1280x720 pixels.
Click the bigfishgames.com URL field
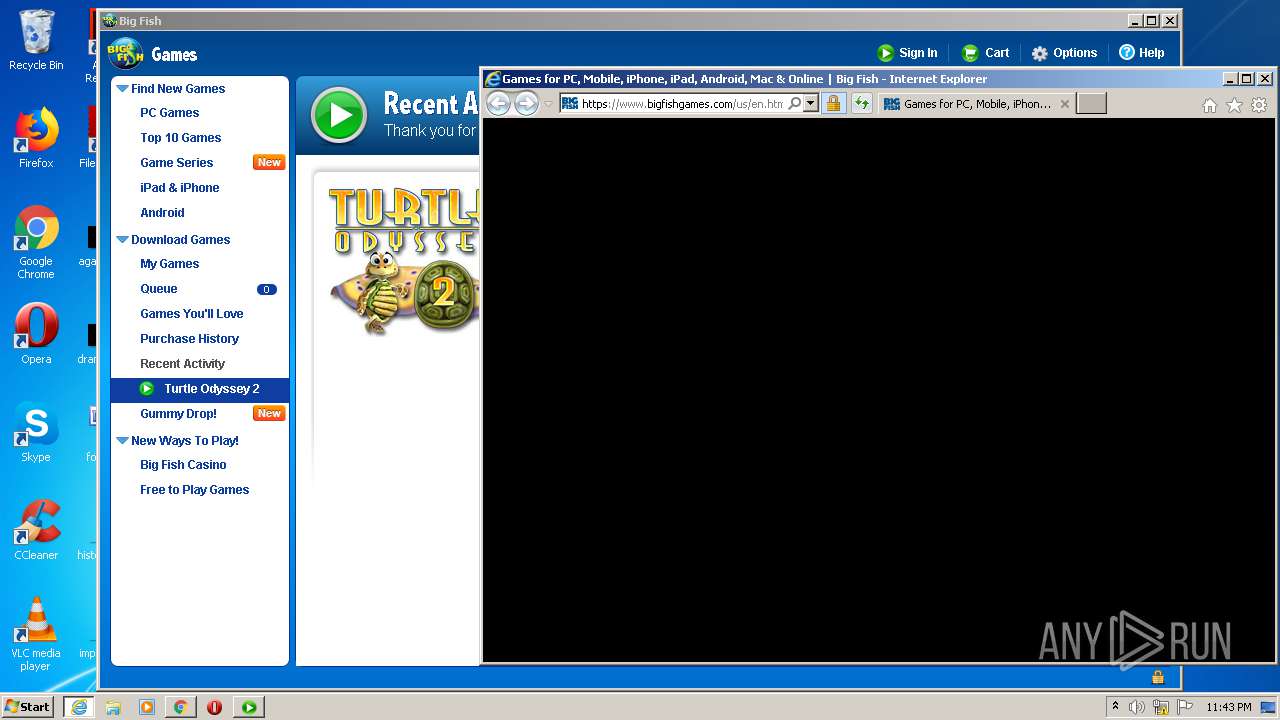point(682,104)
